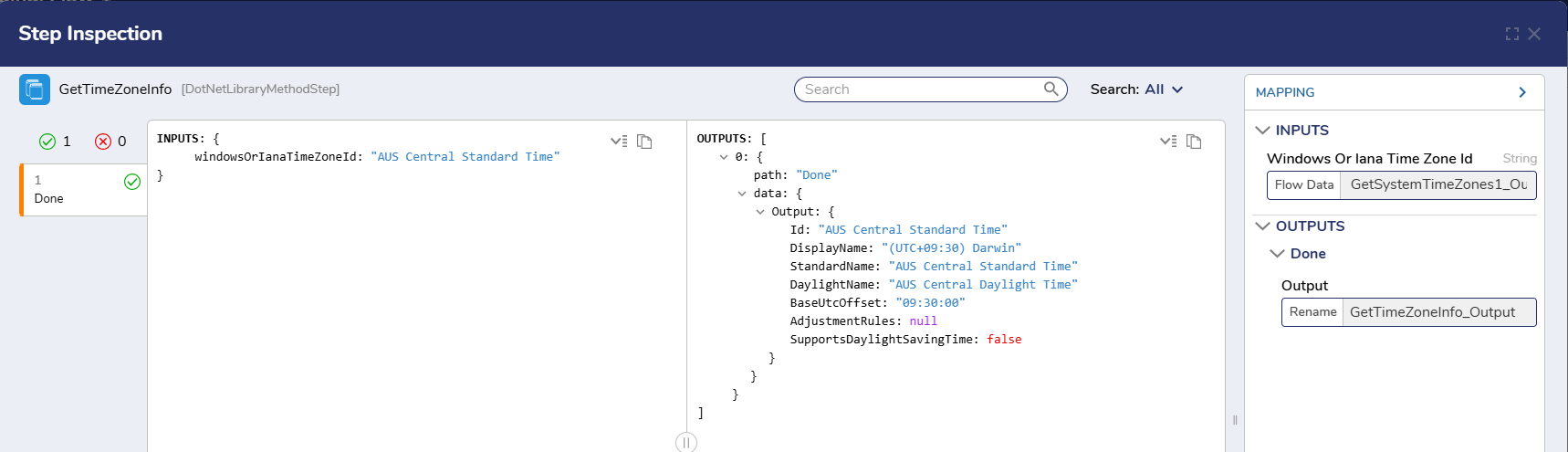Copy the INPUTS JSON to clipboard
This screenshot has height=452, width=1568.
tap(644, 142)
